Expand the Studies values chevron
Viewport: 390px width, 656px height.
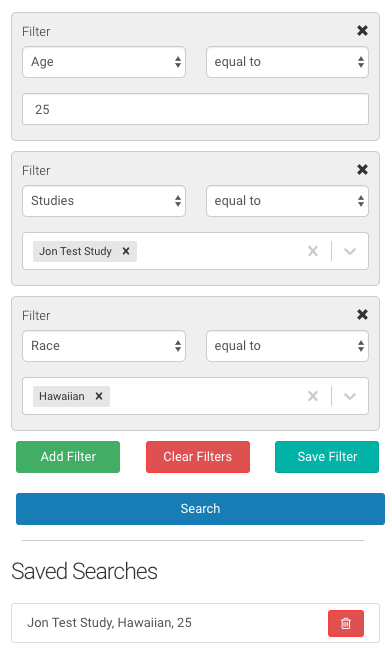(x=350, y=251)
